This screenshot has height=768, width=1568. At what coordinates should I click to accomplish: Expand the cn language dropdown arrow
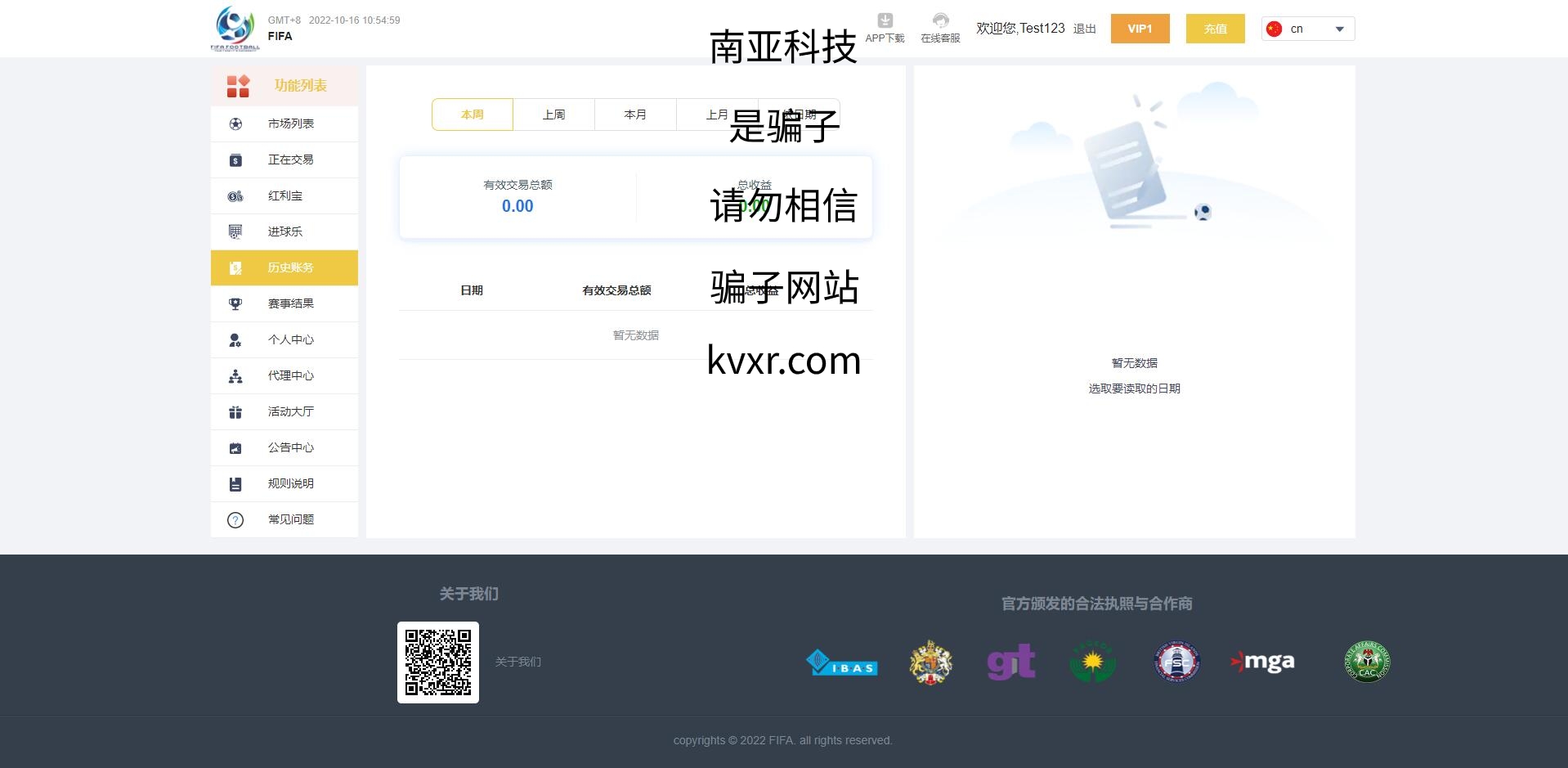1339,29
